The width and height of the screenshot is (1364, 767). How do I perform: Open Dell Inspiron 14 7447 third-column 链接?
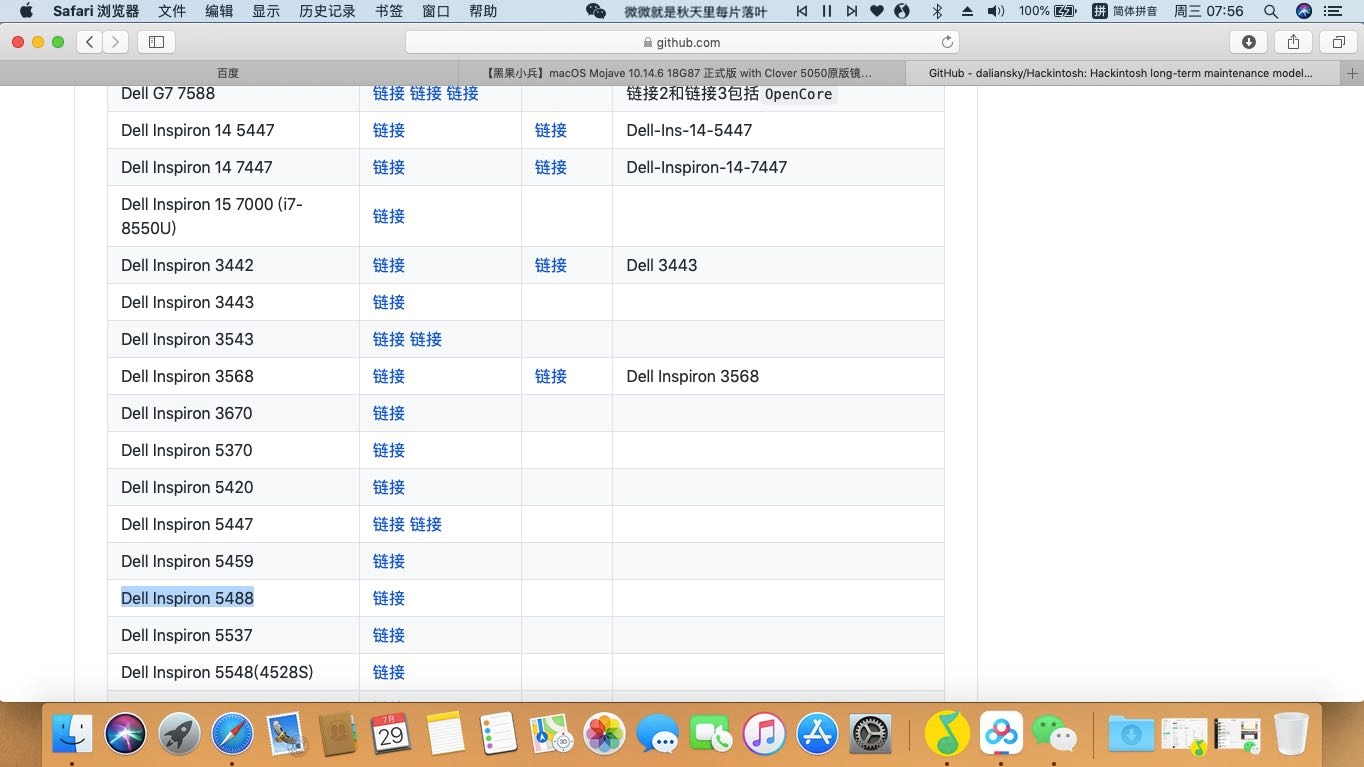551,167
